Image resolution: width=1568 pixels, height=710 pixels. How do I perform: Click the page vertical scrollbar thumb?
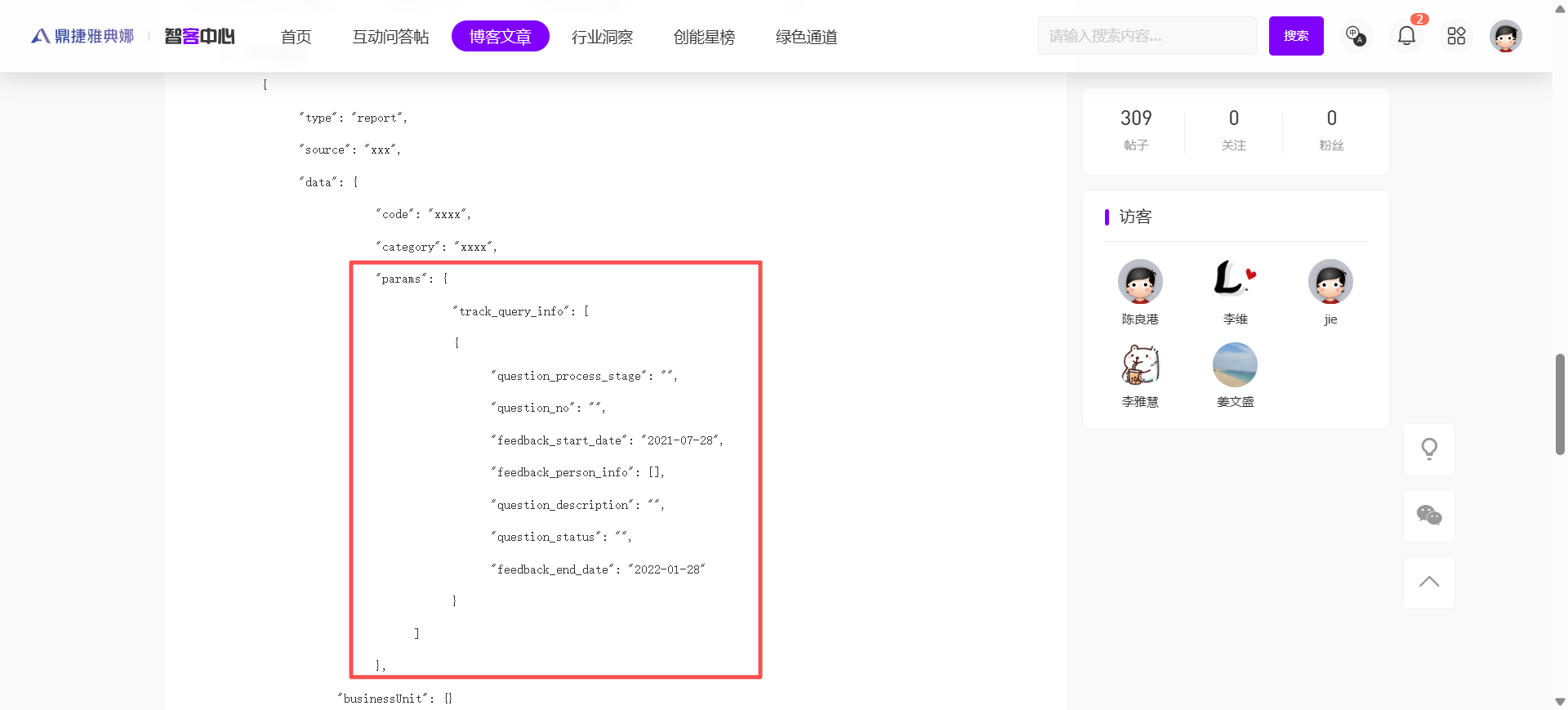pos(1560,404)
